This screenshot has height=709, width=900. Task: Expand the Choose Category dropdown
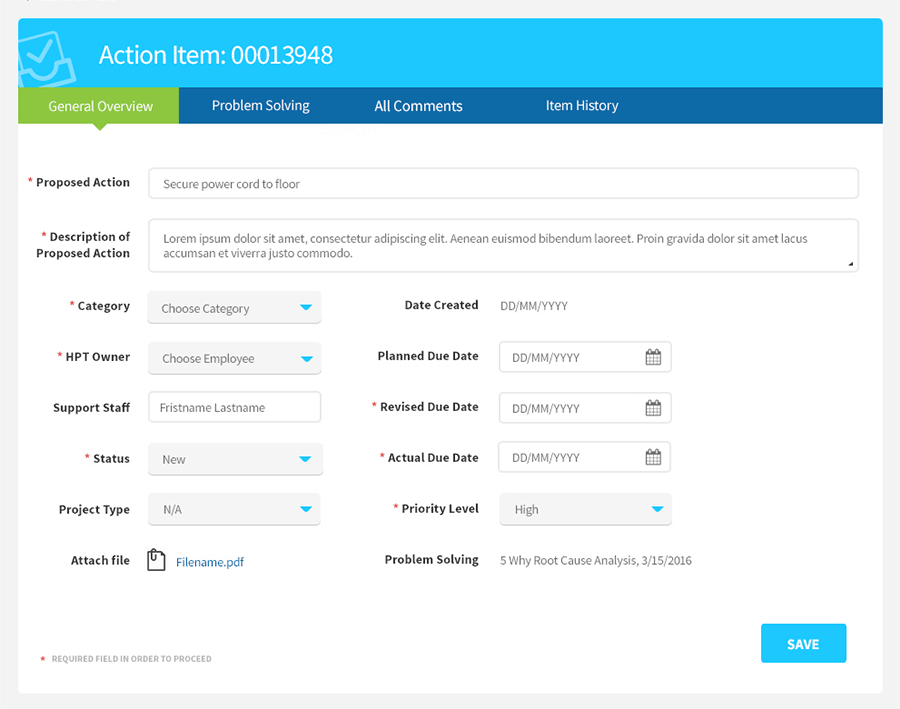pos(234,308)
